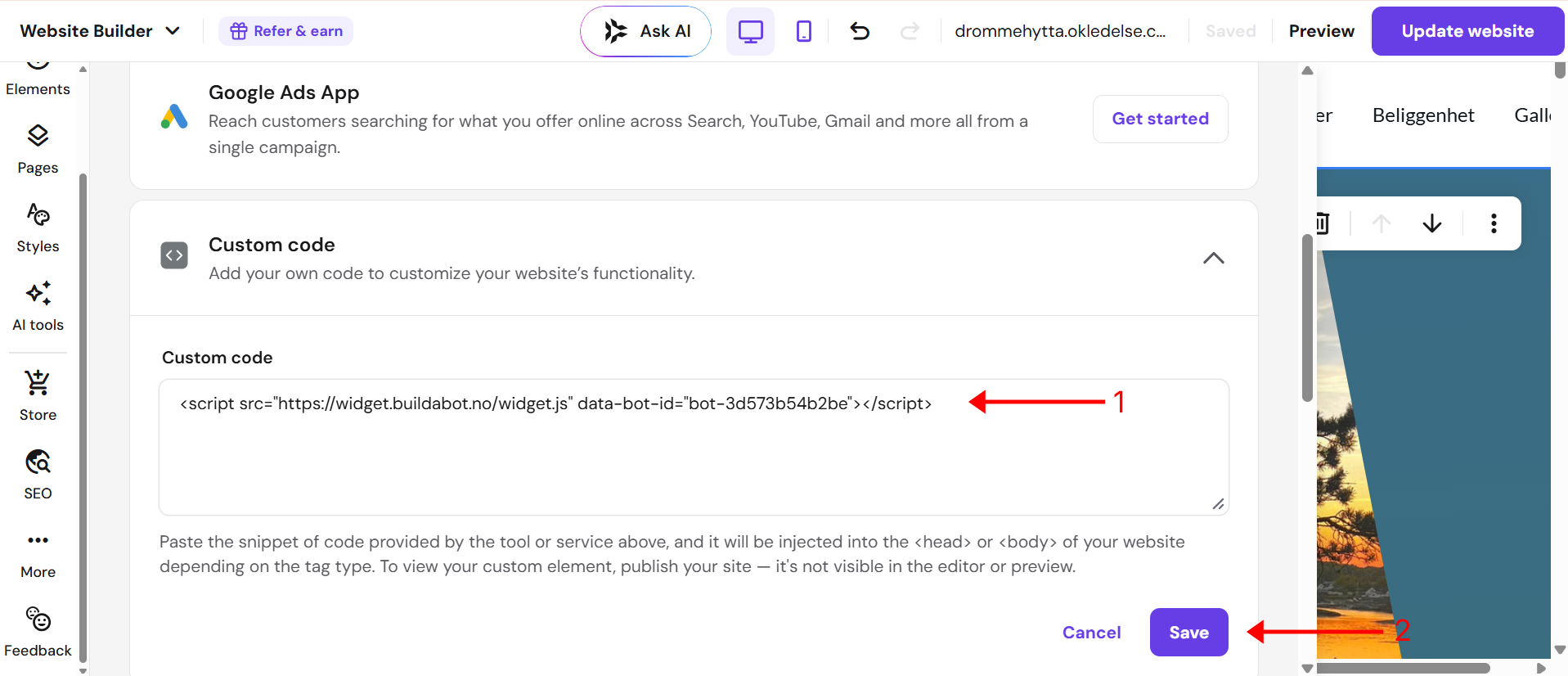1568x676 pixels.
Task: Delete the selected section with trash icon
Action: 1323,223
